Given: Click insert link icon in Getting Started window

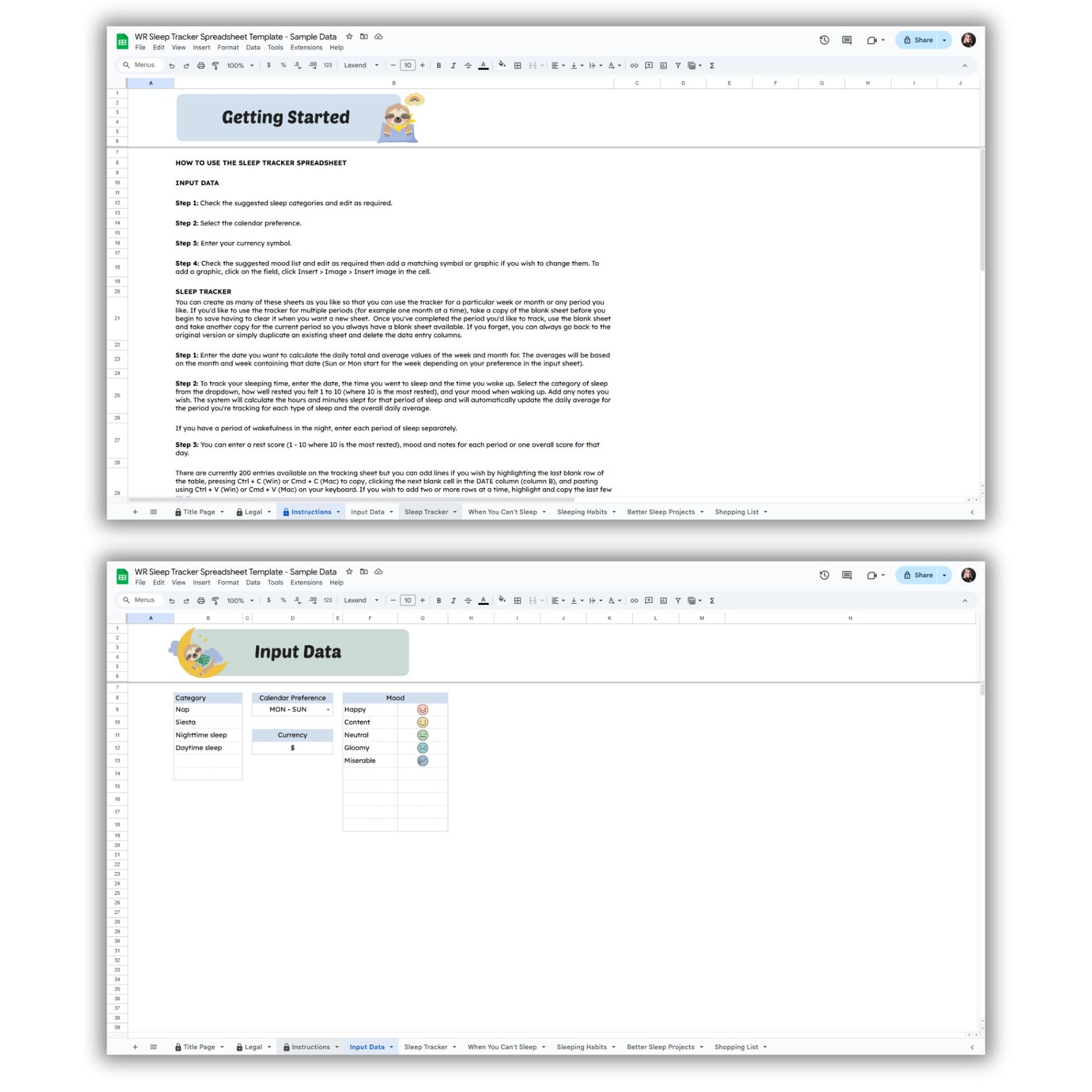Looking at the screenshot, I should (634, 66).
